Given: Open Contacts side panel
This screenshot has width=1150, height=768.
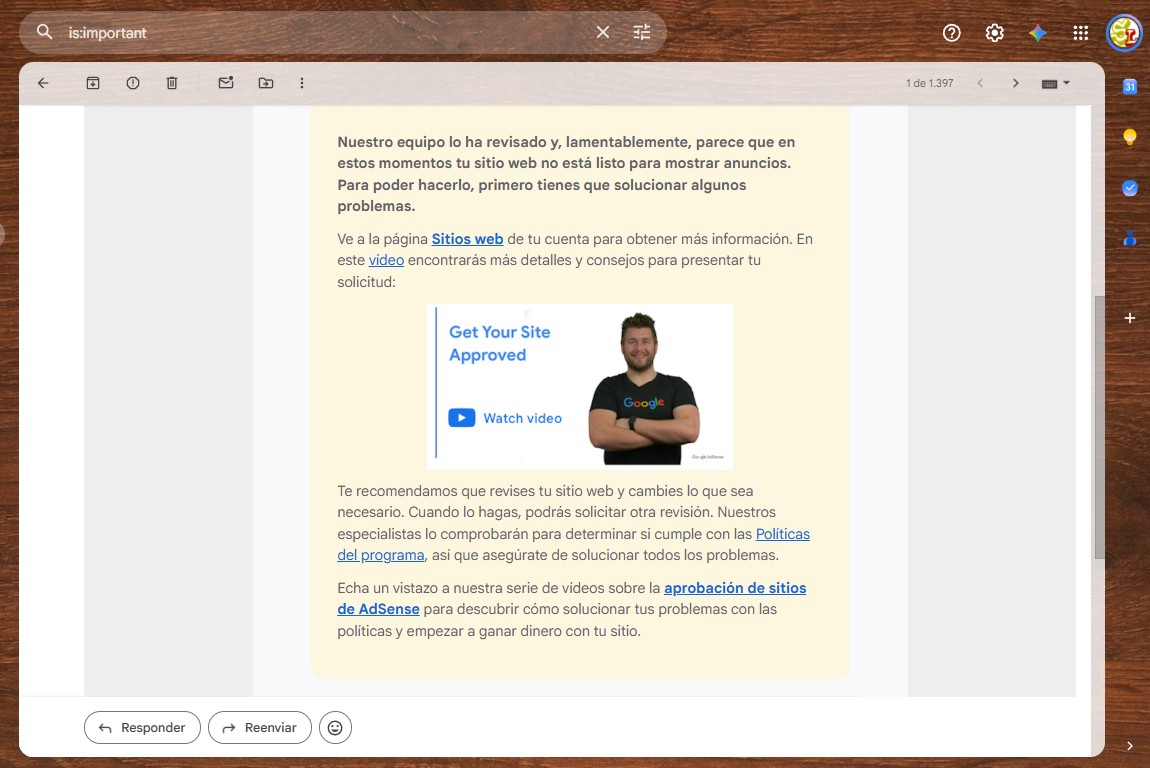Looking at the screenshot, I should (x=1129, y=238).
